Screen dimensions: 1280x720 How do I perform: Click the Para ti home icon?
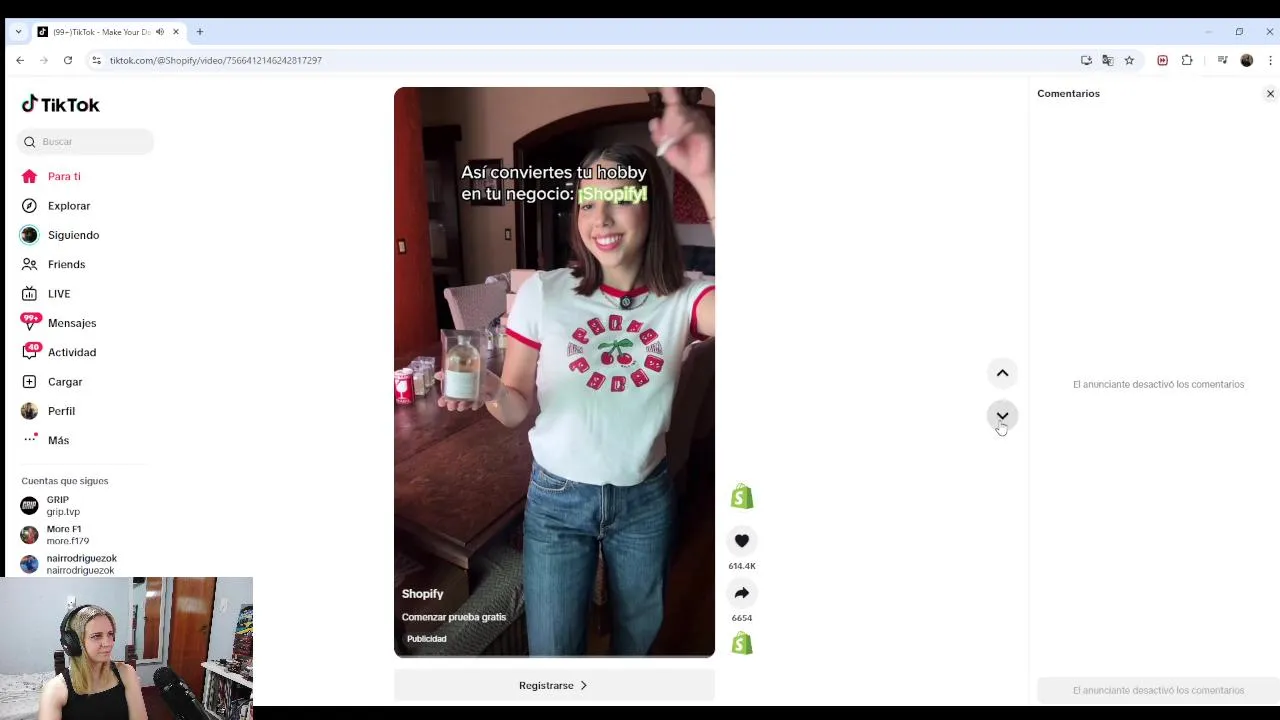pyautogui.click(x=29, y=176)
